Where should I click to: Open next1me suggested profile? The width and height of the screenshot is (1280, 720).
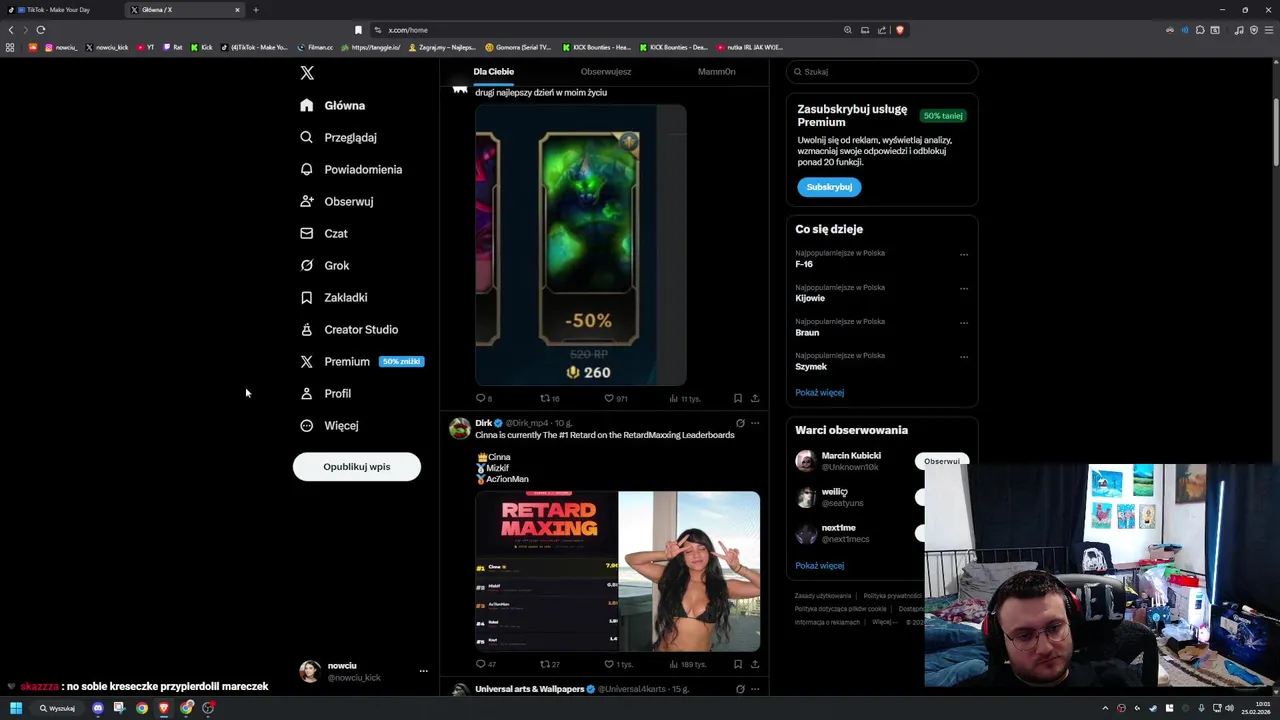[839, 528]
